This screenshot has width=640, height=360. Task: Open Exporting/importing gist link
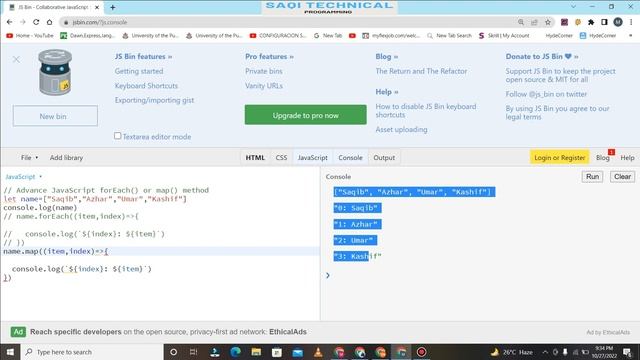click(154, 100)
